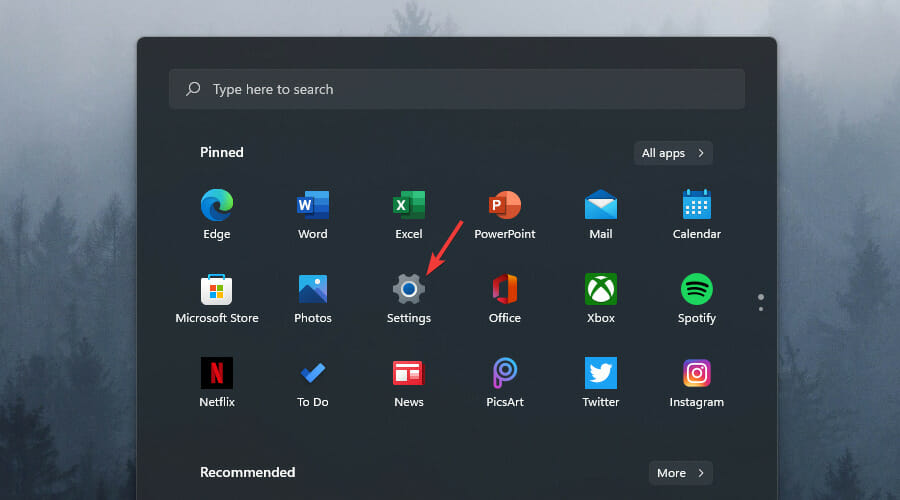The image size is (900, 500).
Task: Launch Microsoft Store
Action: tap(217, 290)
